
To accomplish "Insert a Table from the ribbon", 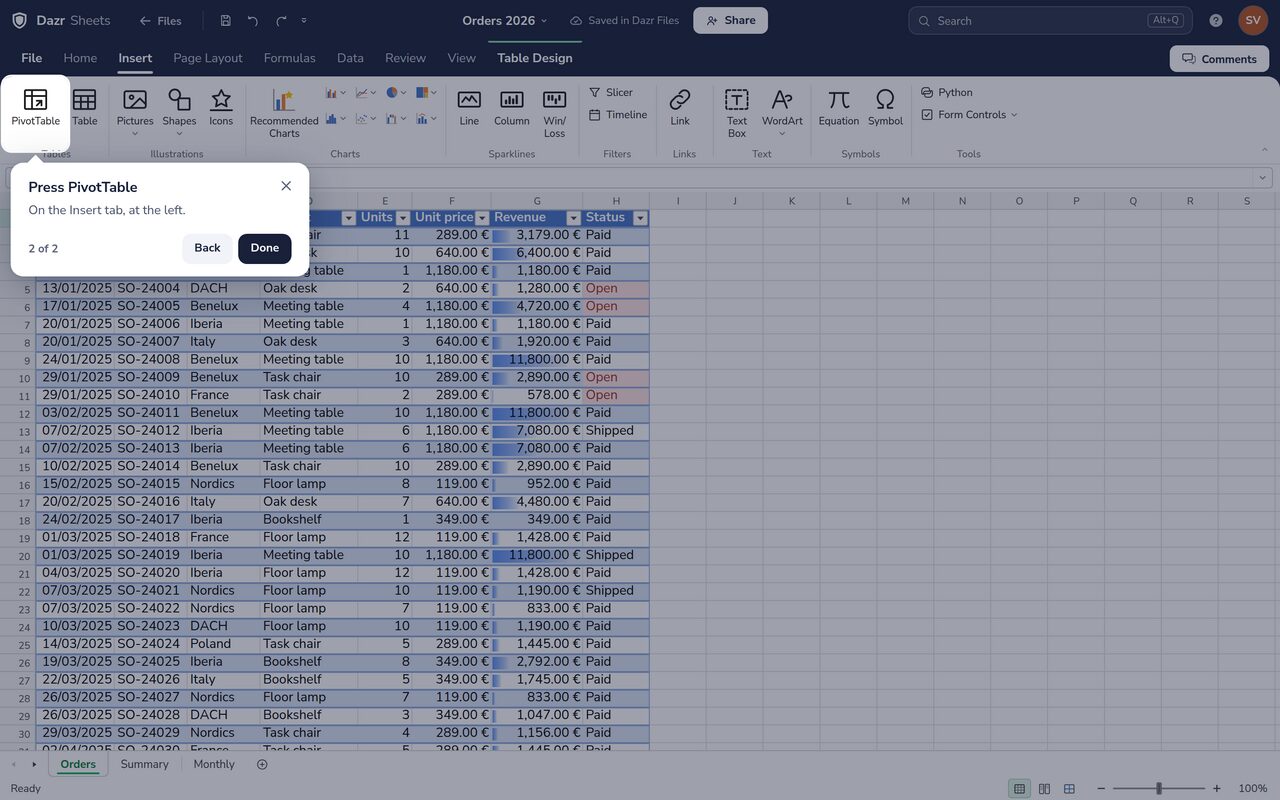I will pos(85,109).
